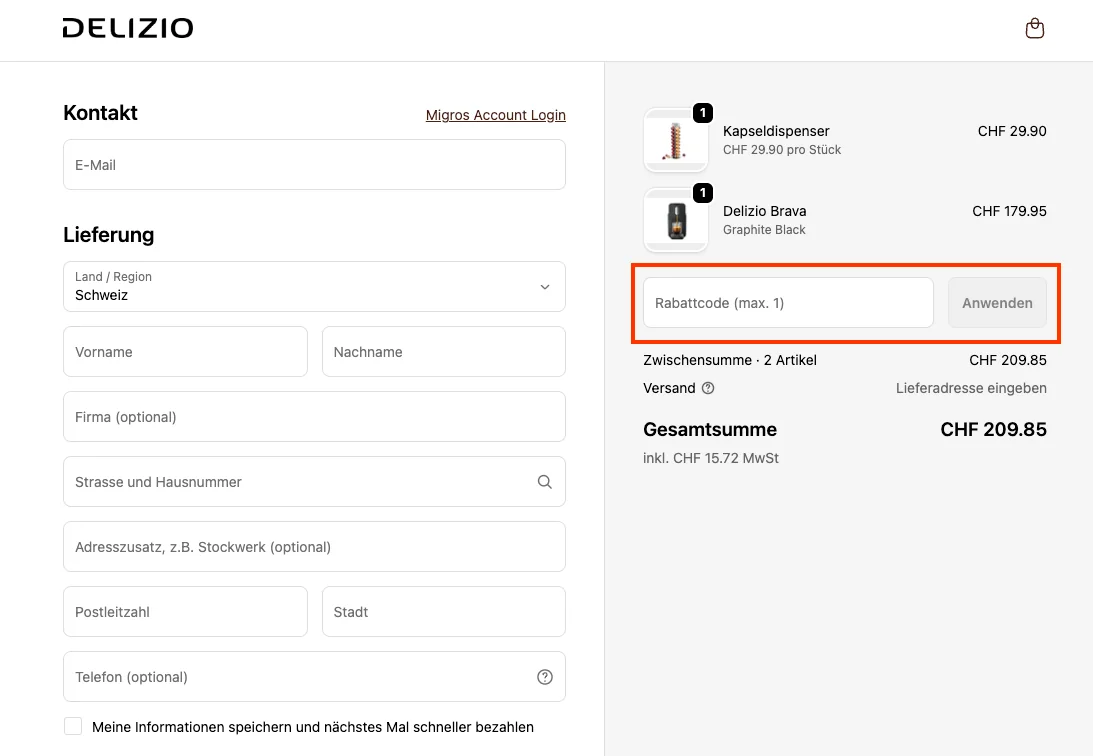The image size is (1093, 756).
Task: Click the Delizio Brava product thumbnail
Action: (x=676, y=220)
